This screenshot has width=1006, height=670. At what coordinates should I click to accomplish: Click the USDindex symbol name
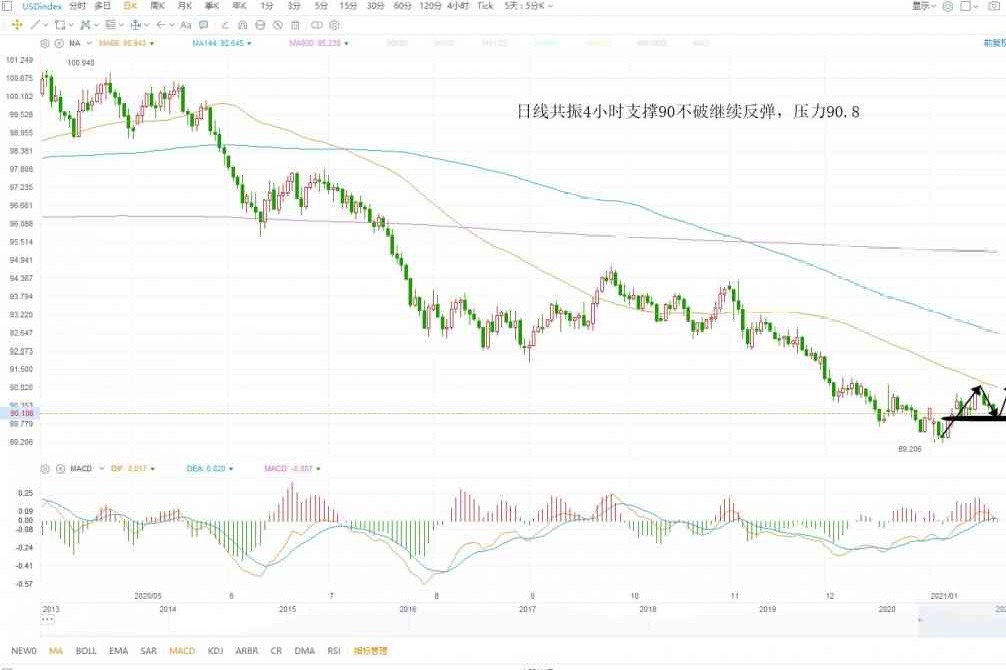point(42,6)
